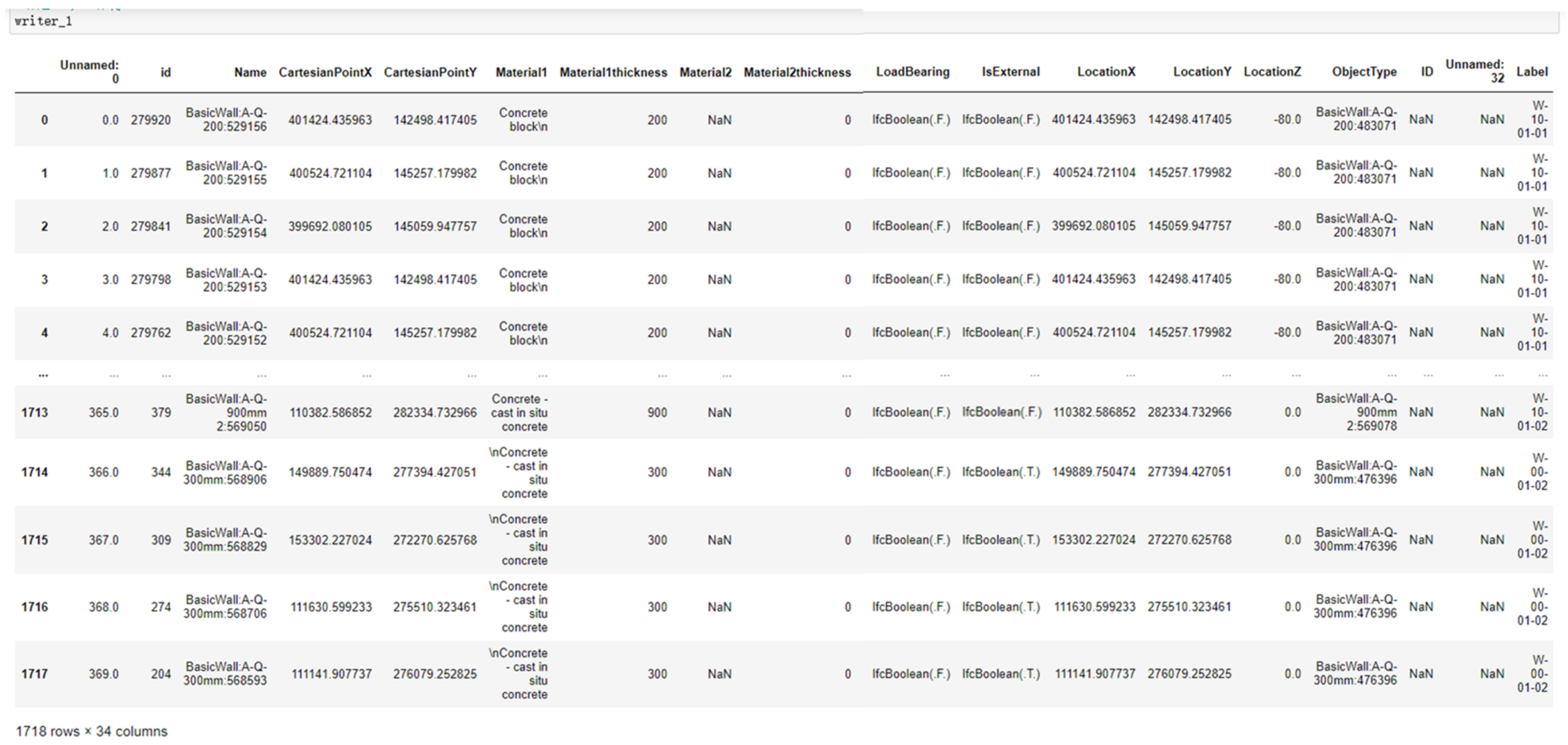1568x745 pixels.
Task: Click row index 0
Action: [x=44, y=120]
